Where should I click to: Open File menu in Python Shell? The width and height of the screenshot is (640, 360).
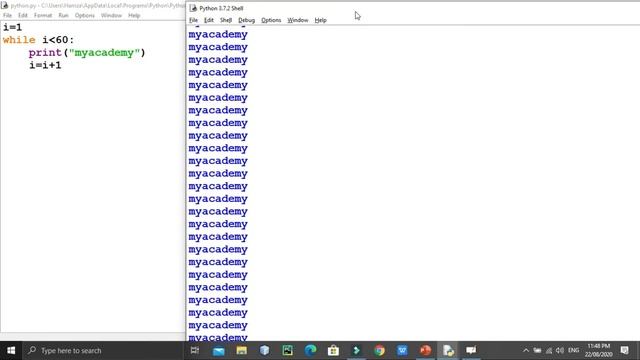(193, 20)
